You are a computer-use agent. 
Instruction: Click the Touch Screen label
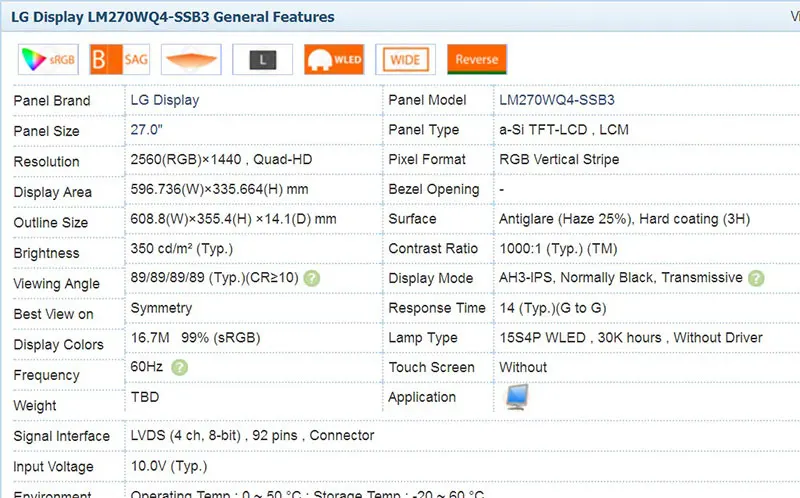point(432,367)
